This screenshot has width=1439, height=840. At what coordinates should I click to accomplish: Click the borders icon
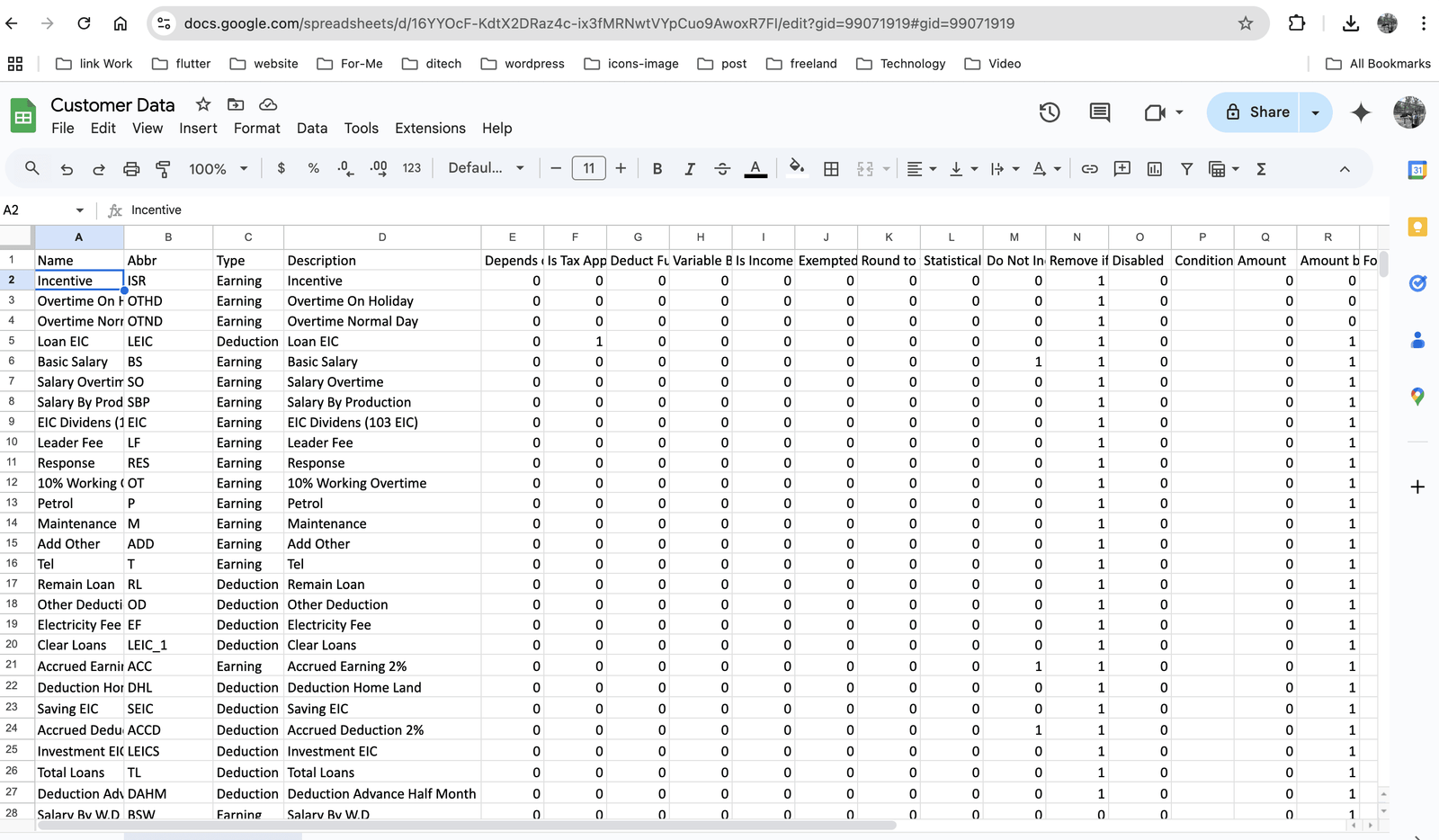click(831, 169)
